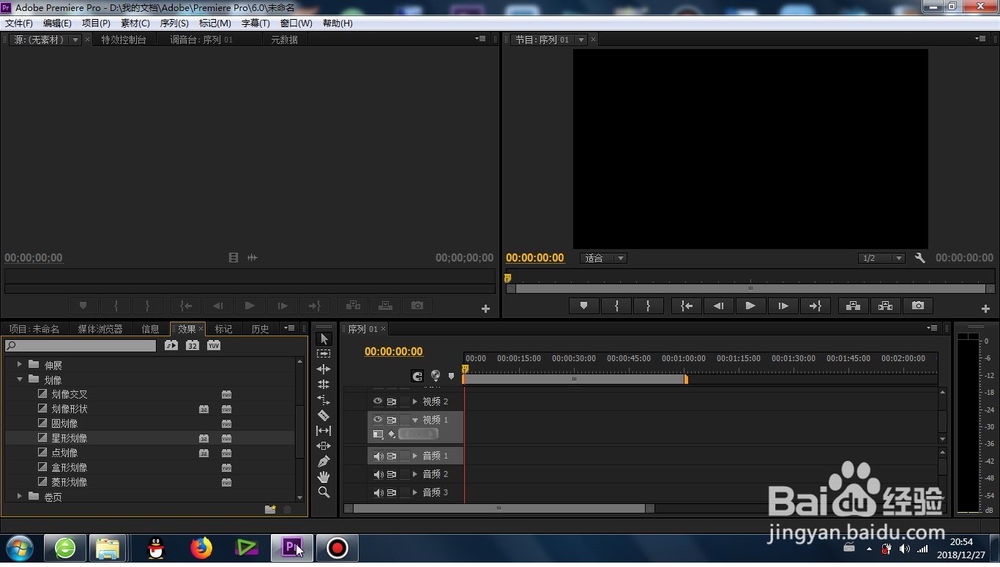This screenshot has height=567, width=1000.
Task: Select the Track Select tool
Action: click(323, 353)
